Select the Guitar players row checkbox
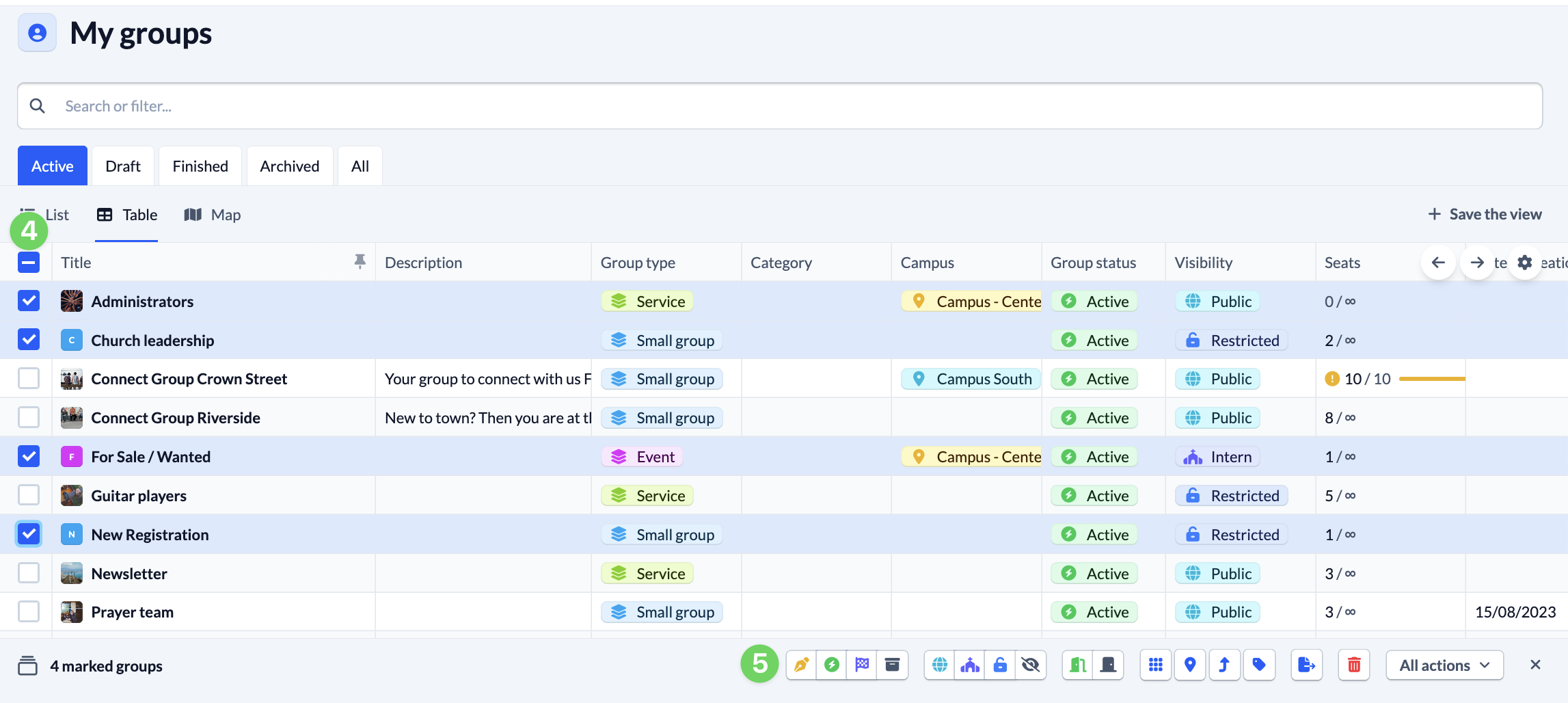This screenshot has height=703, width=1568. [29, 495]
